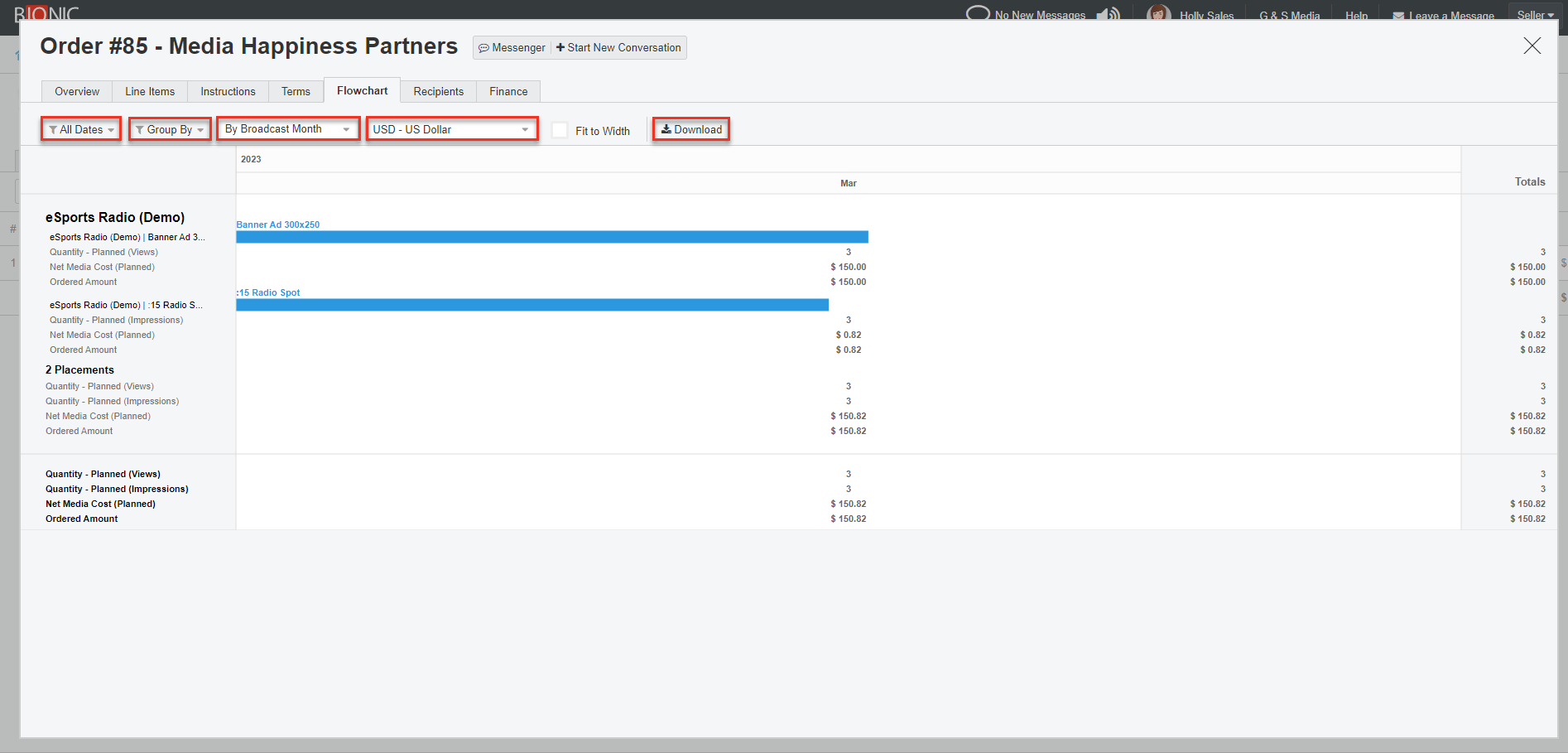
Task: Change the USD - US Dollar currency
Action: (451, 129)
